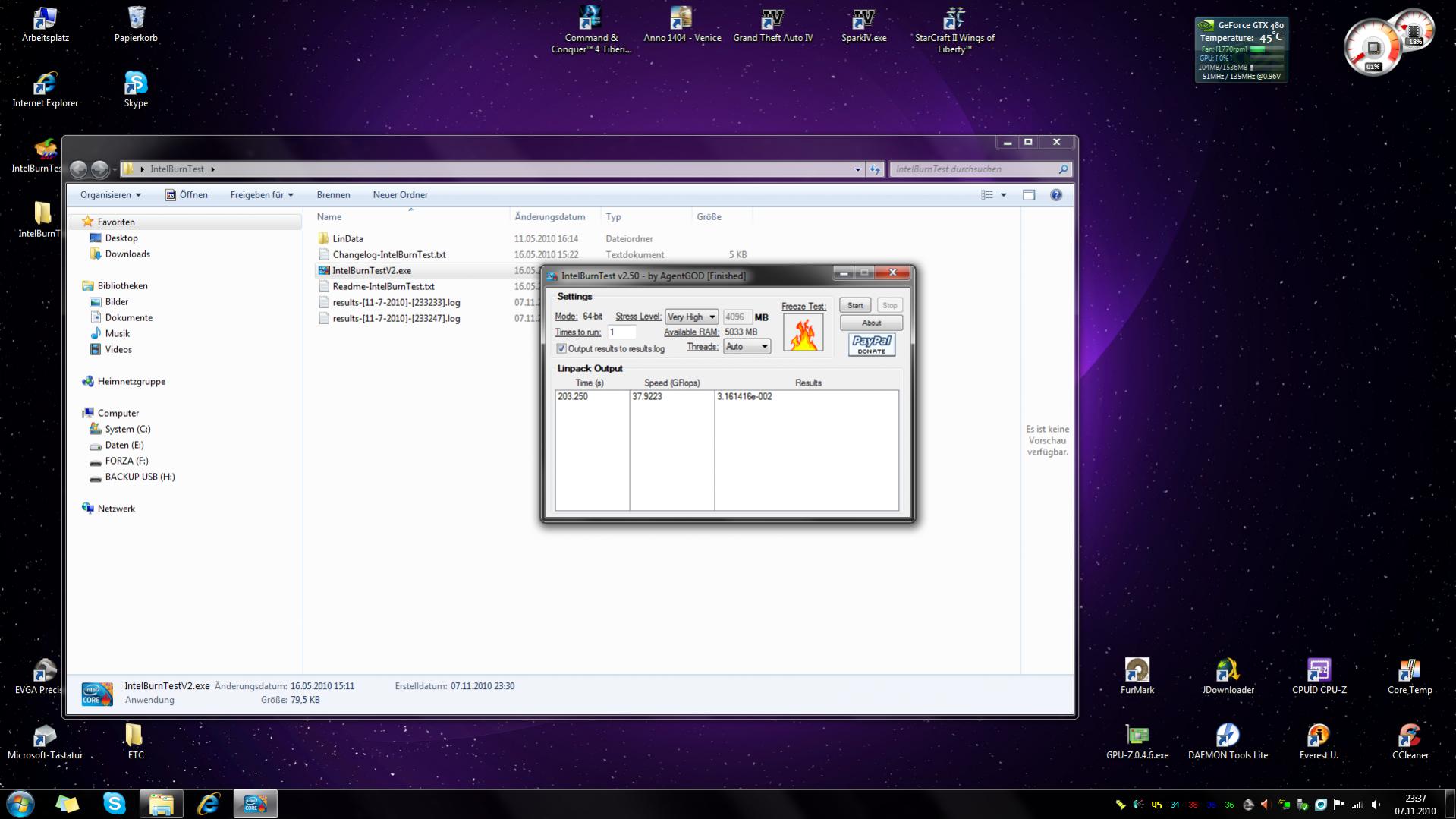Open the Stress Level dropdown
The height and width of the screenshot is (819, 1456).
tap(691, 317)
